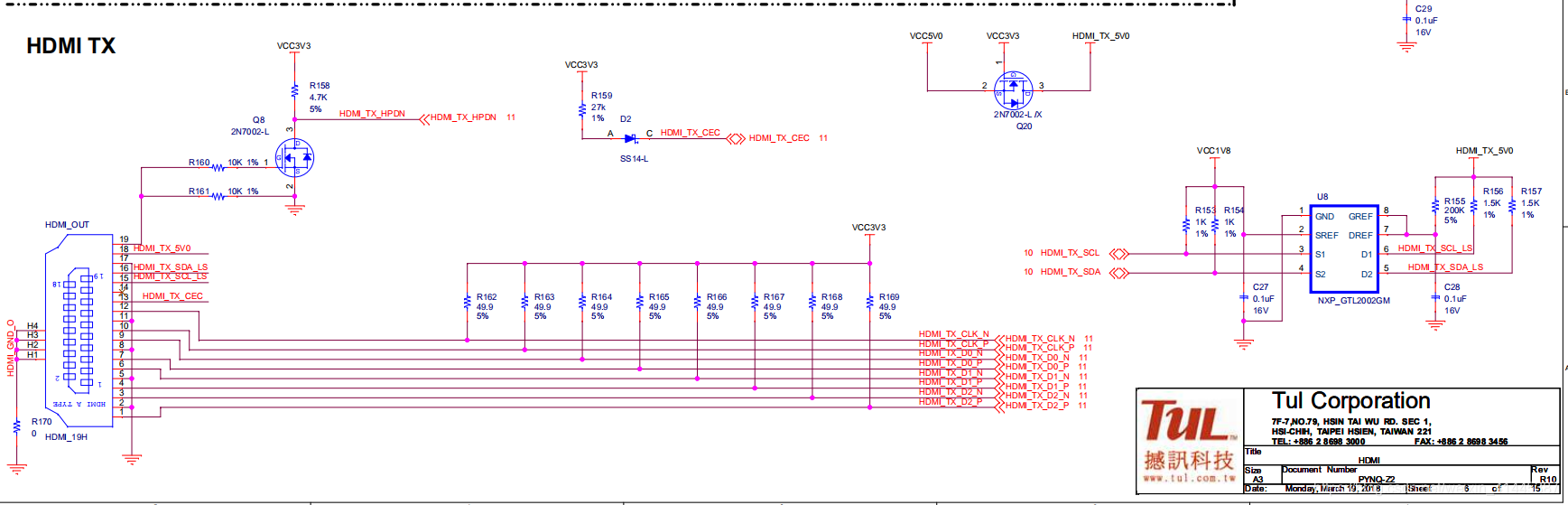Open the www.tul.com.tw website text
This screenshot has width=1568, height=505.
[x=1188, y=478]
